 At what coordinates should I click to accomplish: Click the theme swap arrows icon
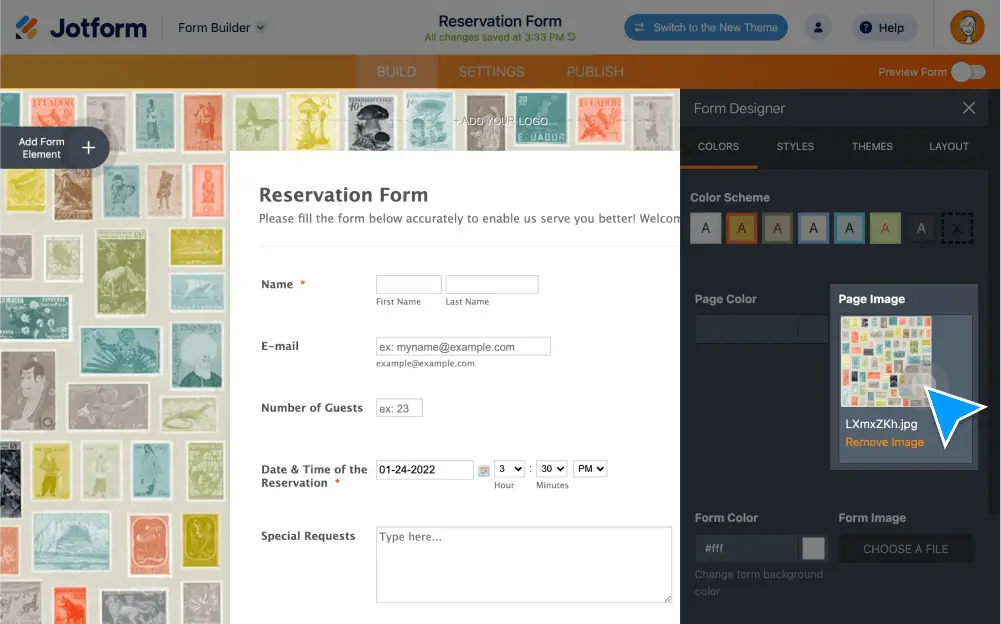[641, 27]
